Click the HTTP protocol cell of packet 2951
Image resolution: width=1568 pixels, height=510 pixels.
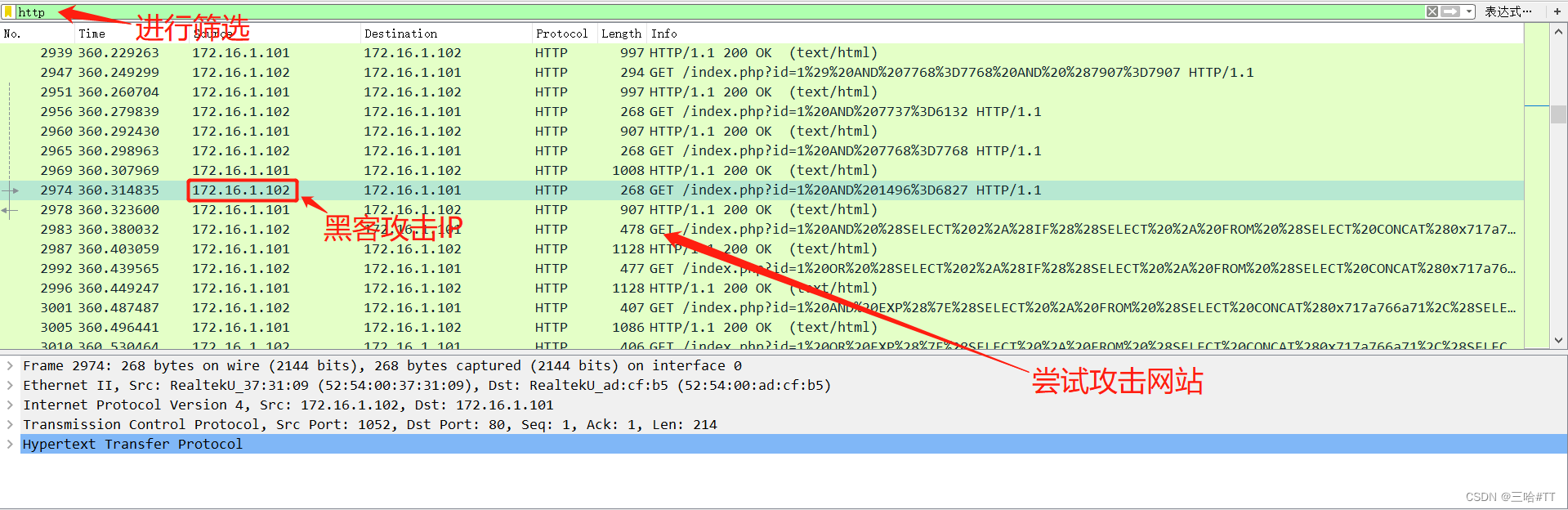(552, 92)
